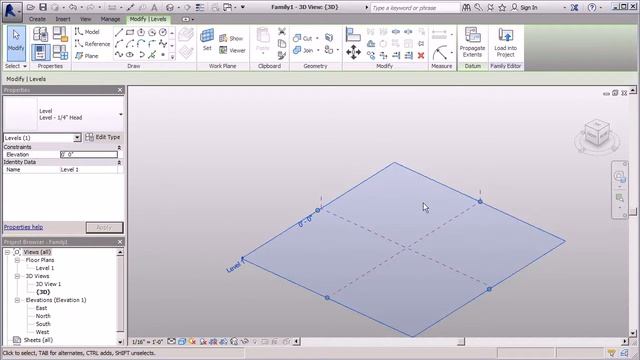Select the Ellipse draw tool
Viewport: 640px width, 360px height.
[x=130, y=55]
